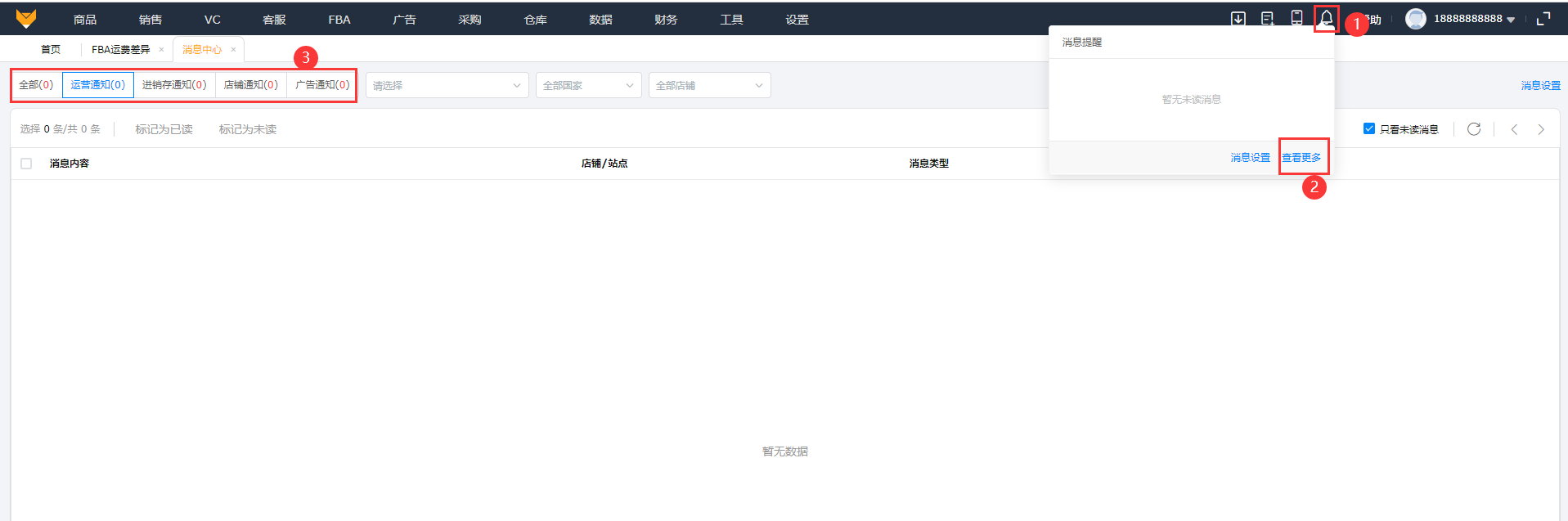Open the 客服 menu

pyautogui.click(x=274, y=20)
